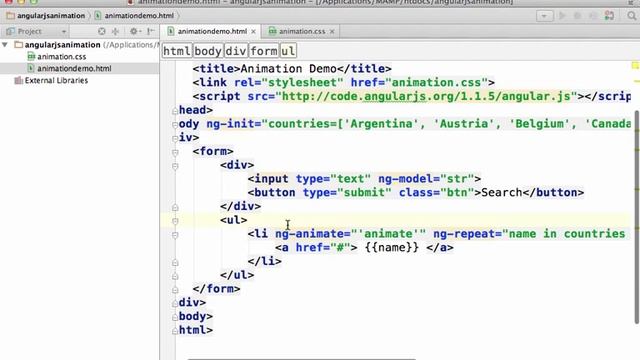This screenshot has height=360, width=640.
Task: Click form breadcrumb tag
Action: (264, 51)
